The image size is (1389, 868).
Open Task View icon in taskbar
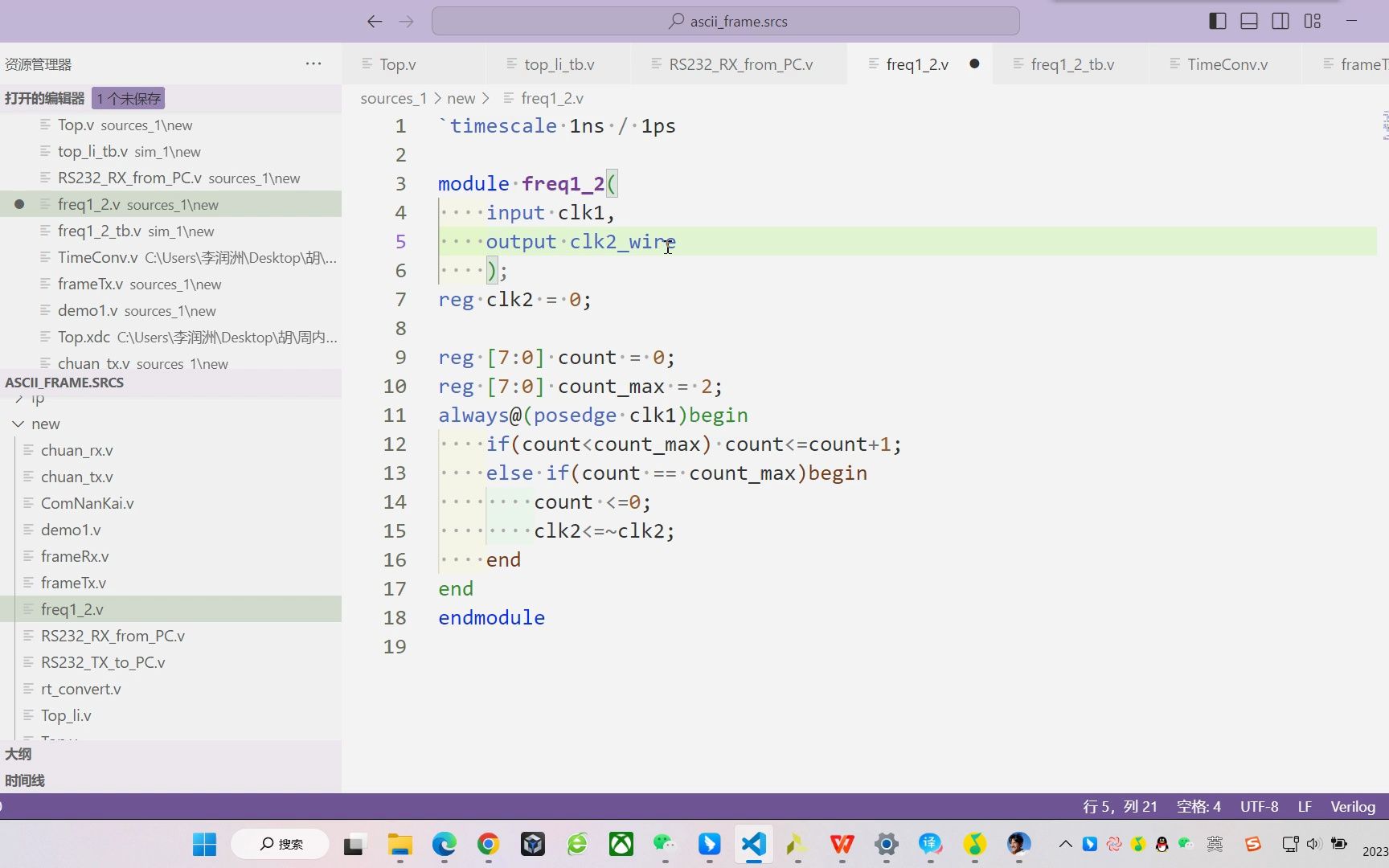(x=353, y=844)
